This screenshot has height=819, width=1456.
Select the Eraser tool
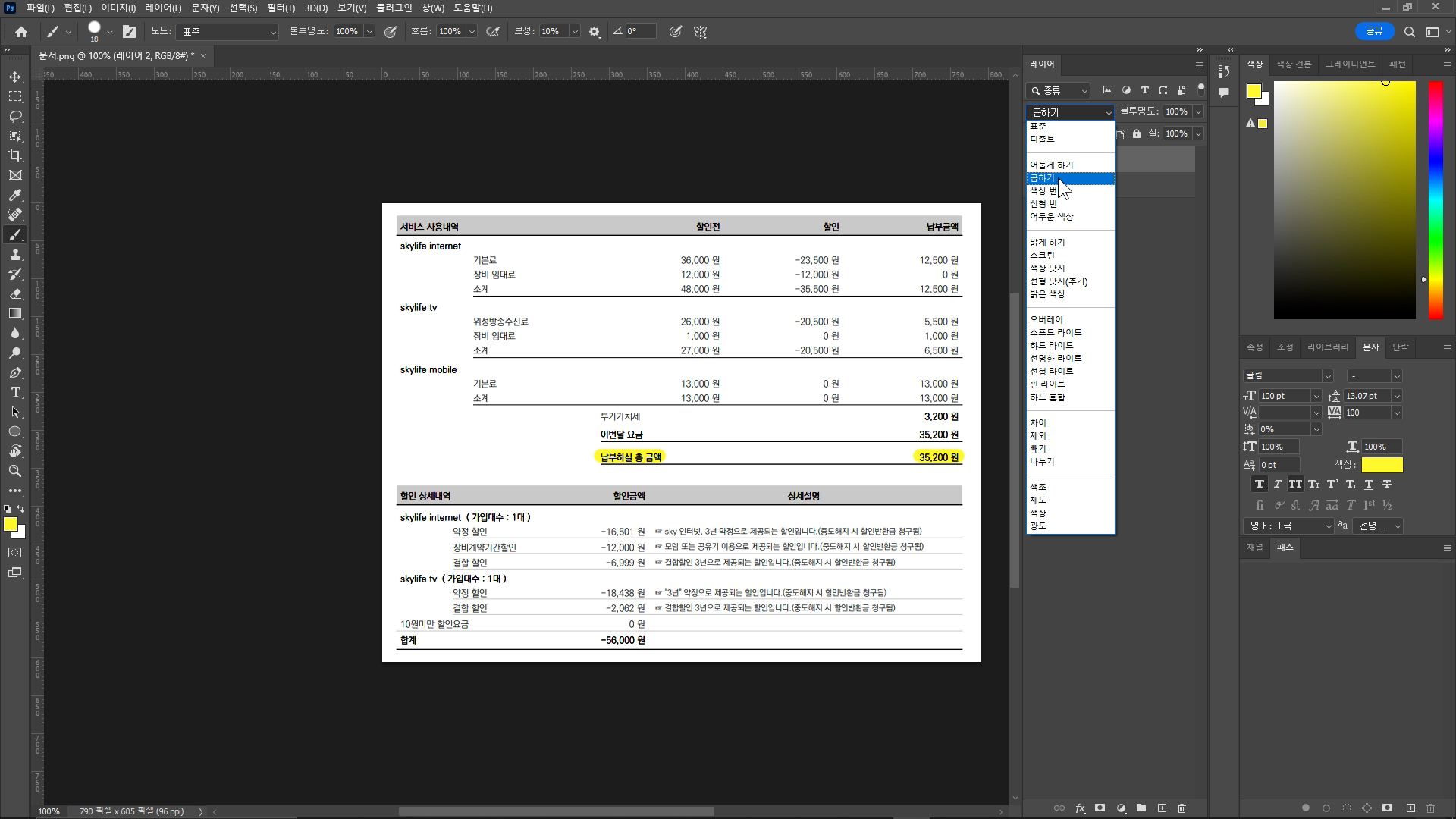click(15, 293)
